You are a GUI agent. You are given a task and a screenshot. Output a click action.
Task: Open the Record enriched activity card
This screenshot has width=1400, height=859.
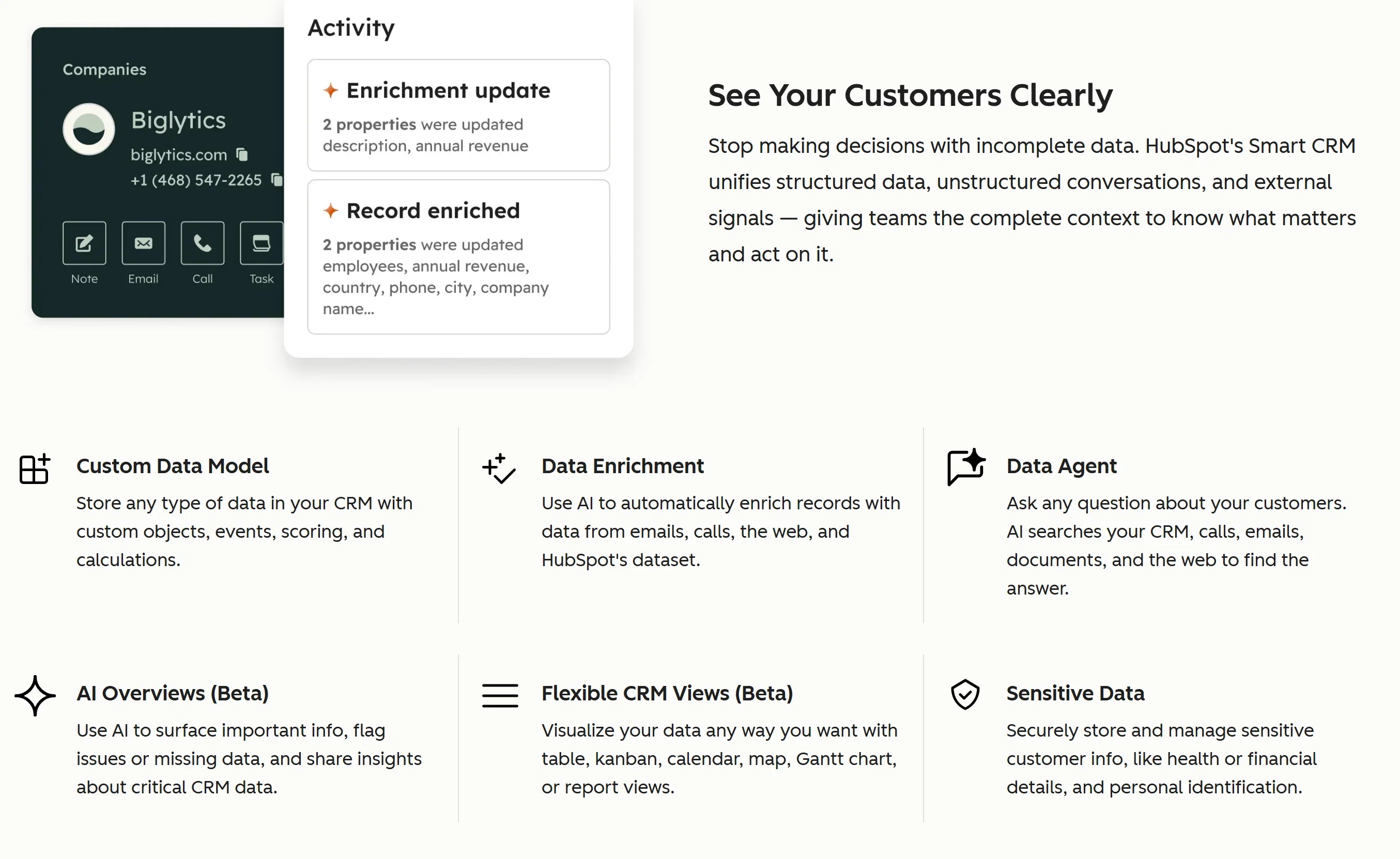(x=458, y=257)
